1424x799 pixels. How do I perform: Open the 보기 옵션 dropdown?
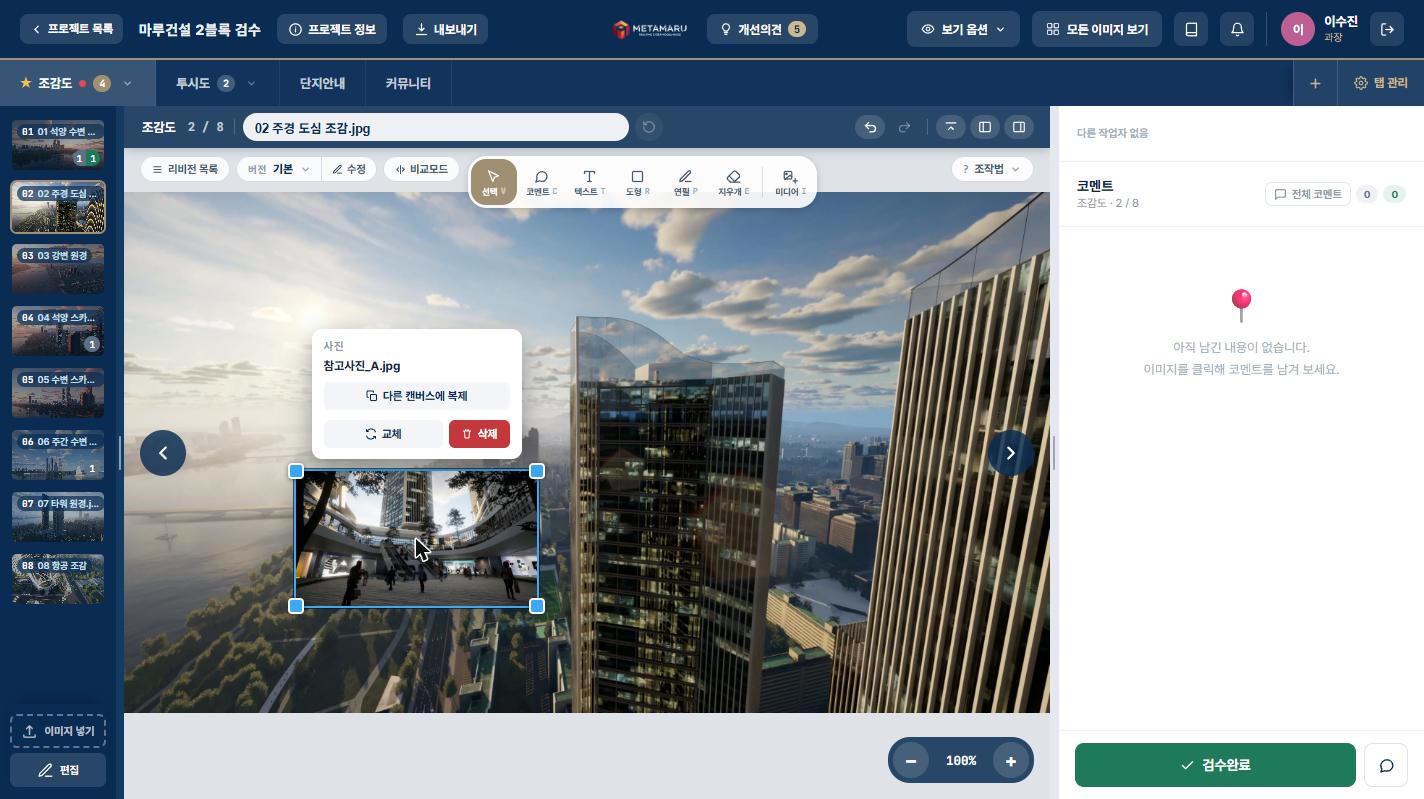coord(963,29)
